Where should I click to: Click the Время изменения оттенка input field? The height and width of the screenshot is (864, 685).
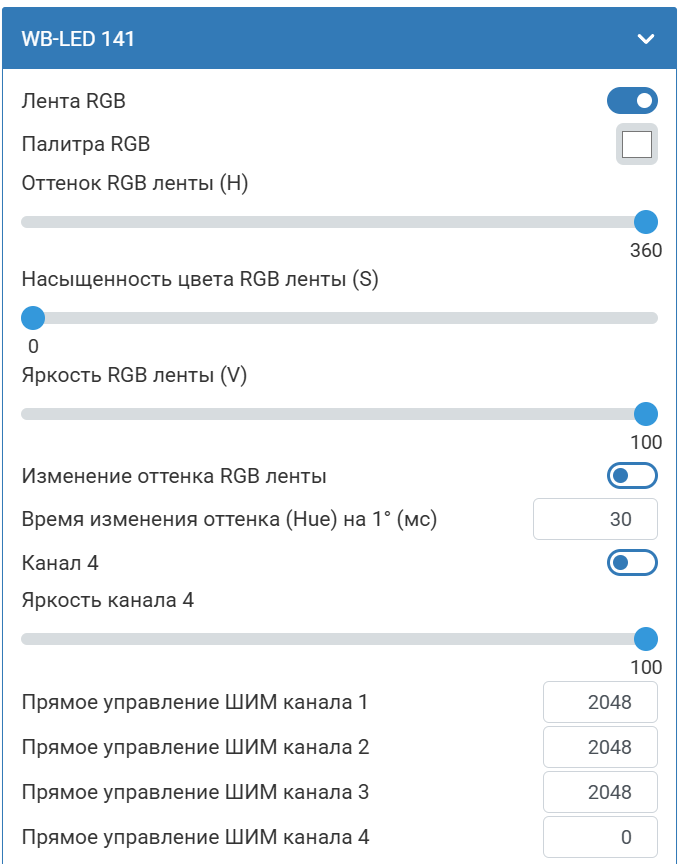pos(596,520)
